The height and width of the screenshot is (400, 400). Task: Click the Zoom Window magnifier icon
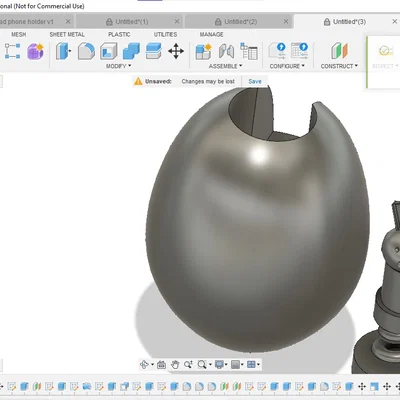click(202, 365)
